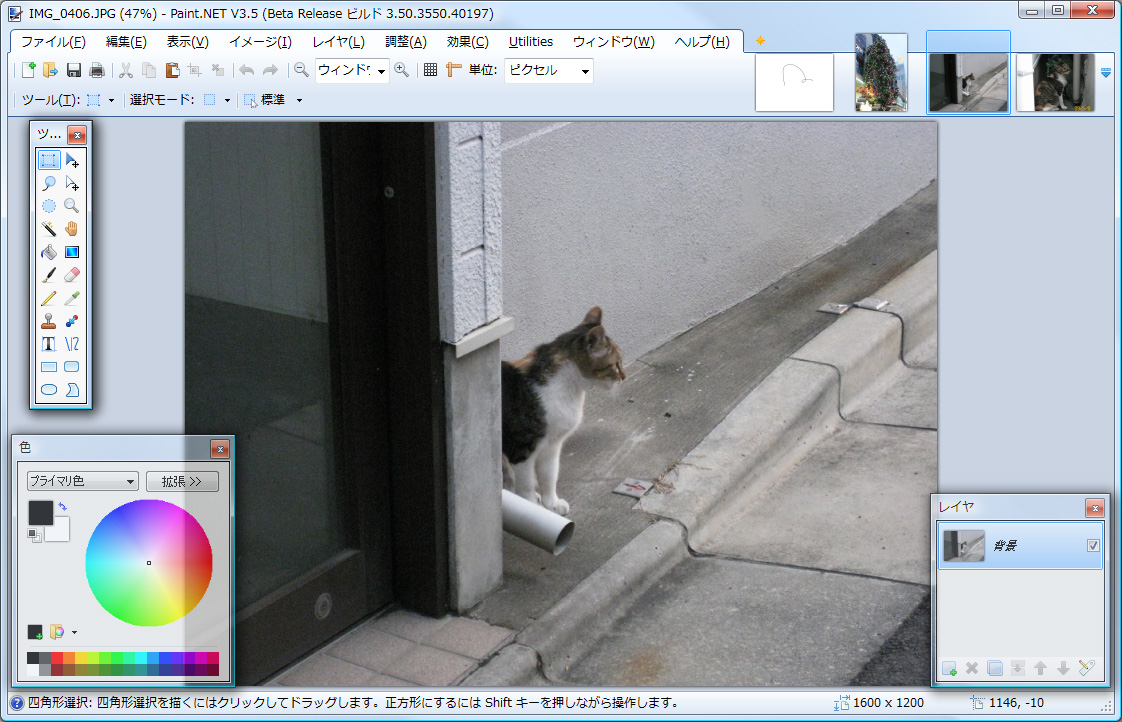This screenshot has width=1122, height=722.
Task: Select the Paint Bucket tool
Action: pos(48,251)
